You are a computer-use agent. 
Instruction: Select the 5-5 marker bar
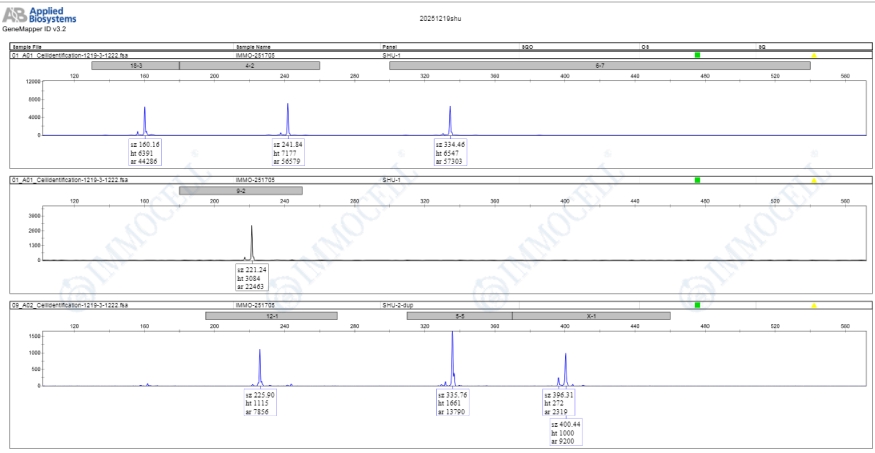459,315
